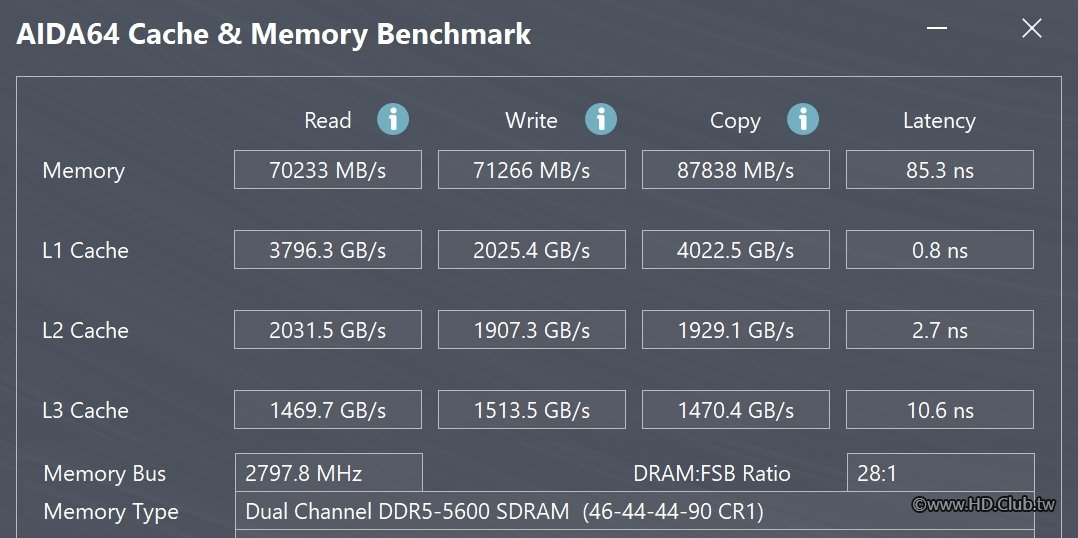
Task: Click the AIDA64 Cache & Memory Benchmark title
Action: point(273,34)
